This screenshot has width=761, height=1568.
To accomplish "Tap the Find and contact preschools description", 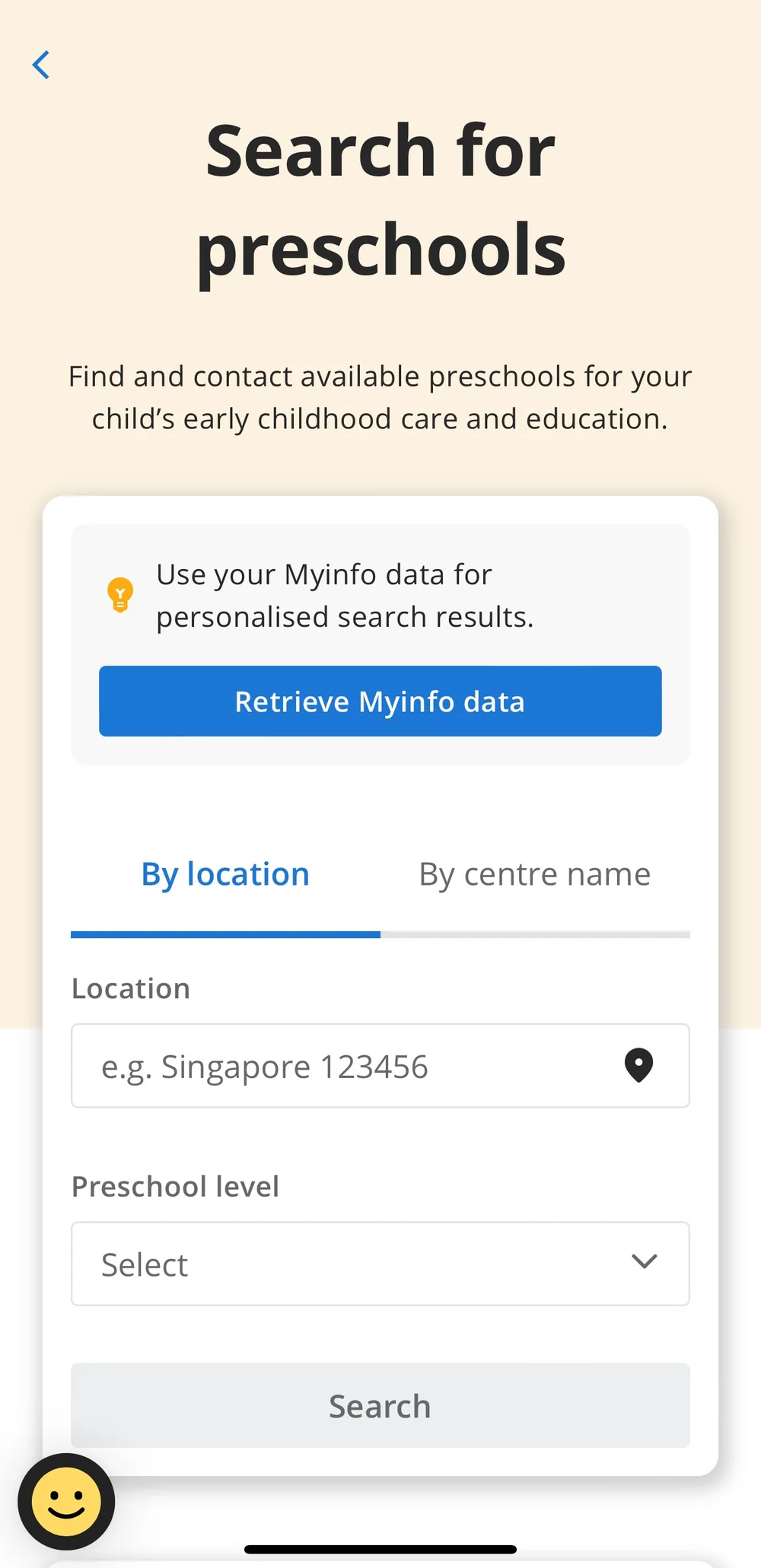I will [x=380, y=398].
